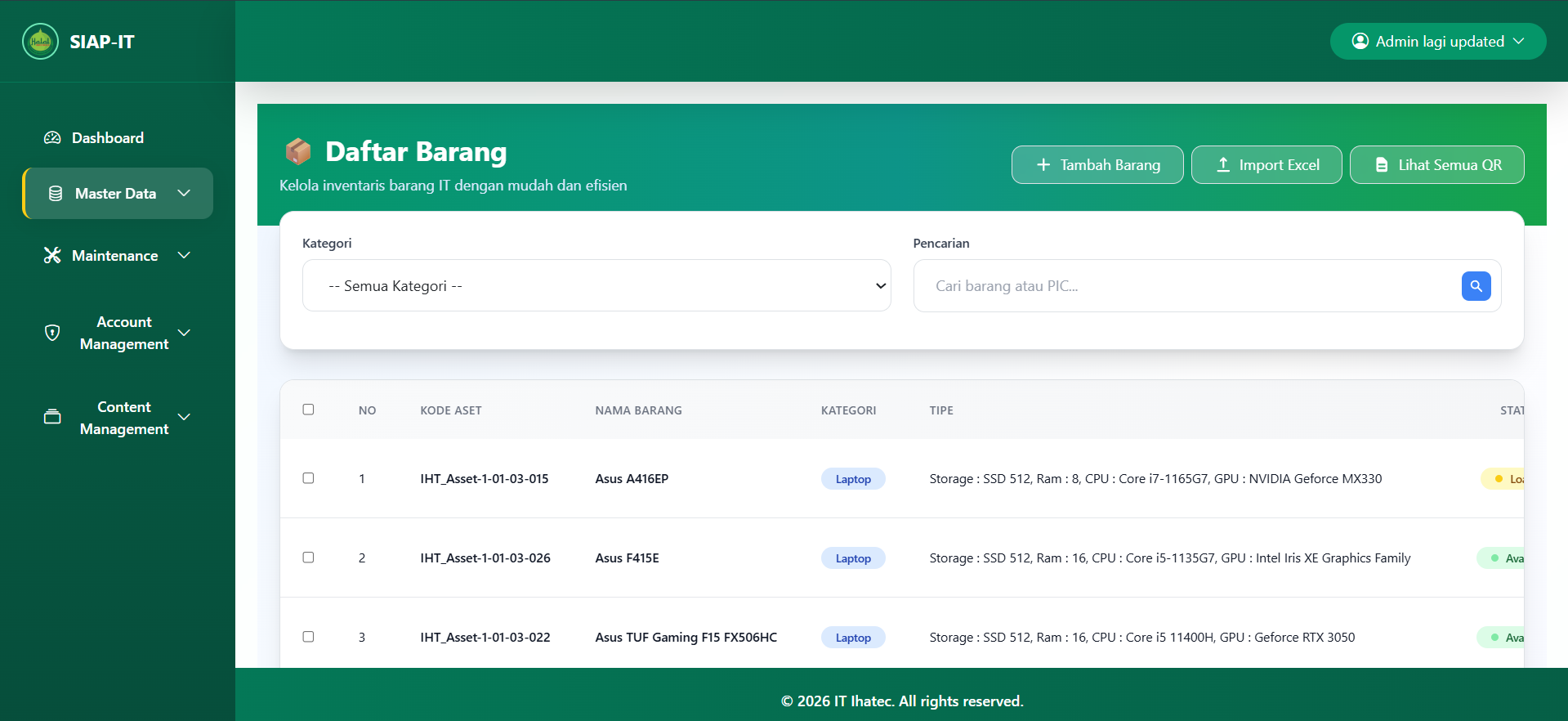Click the spec text with Intel Iris XE Graphics
This screenshot has width=1568, height=721.
pyautogui.click(x=1170, y=558)
